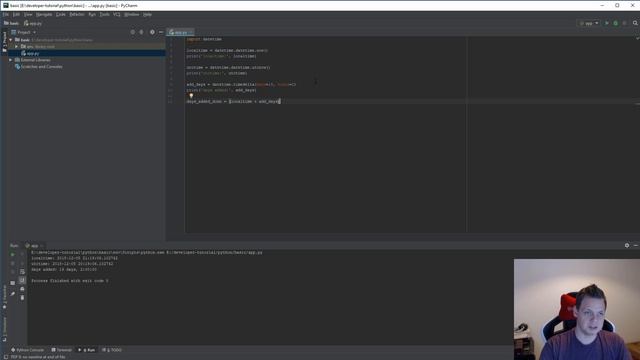Click the Debug bug icon in toolbar

pos(616,23)
